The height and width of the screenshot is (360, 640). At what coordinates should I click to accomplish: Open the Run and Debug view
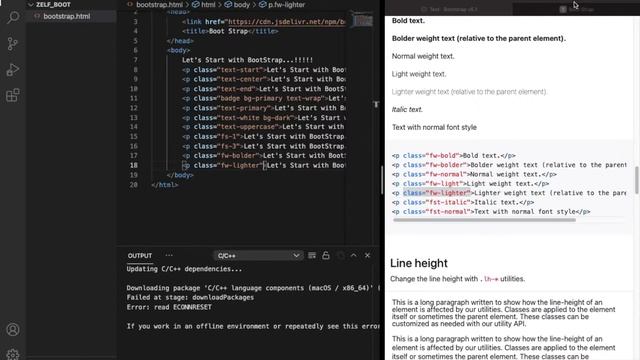point(13,70)
